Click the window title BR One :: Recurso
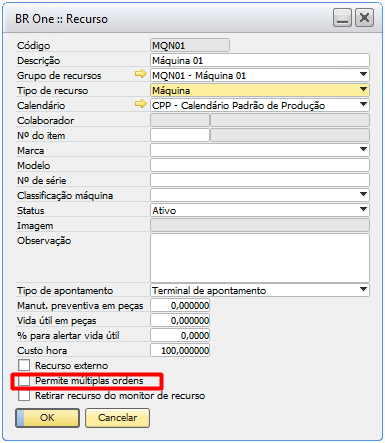Viewport: 385px width, 443px height. click(x=61, y=19)
